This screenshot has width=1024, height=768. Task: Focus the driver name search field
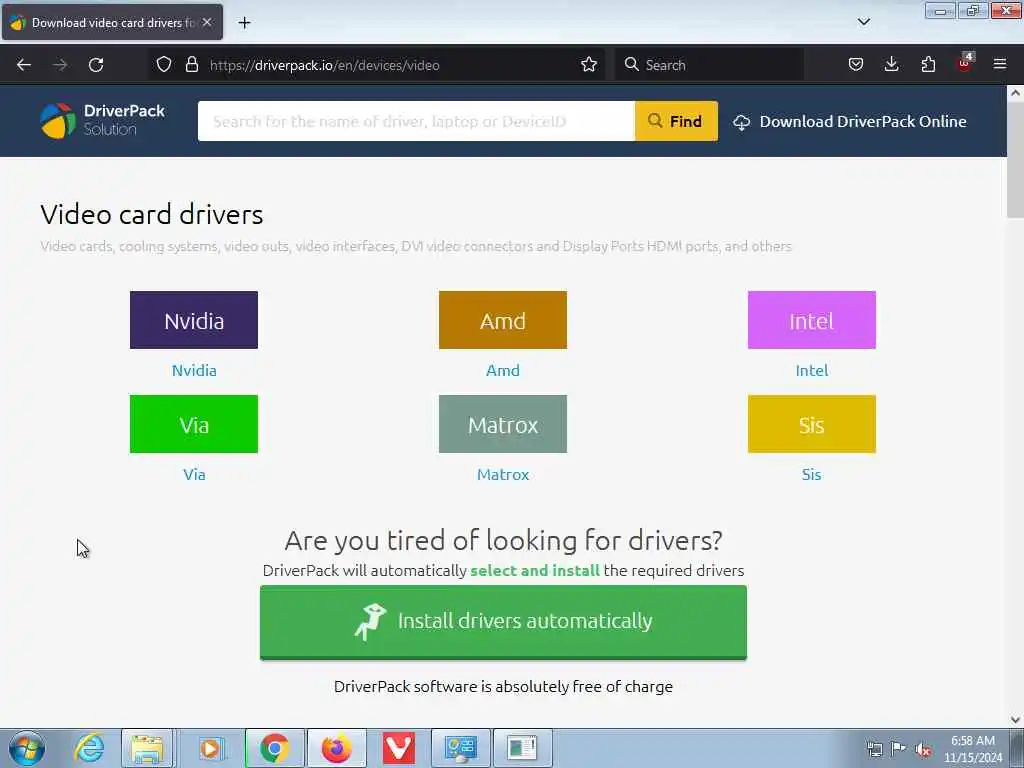point(416,121)
